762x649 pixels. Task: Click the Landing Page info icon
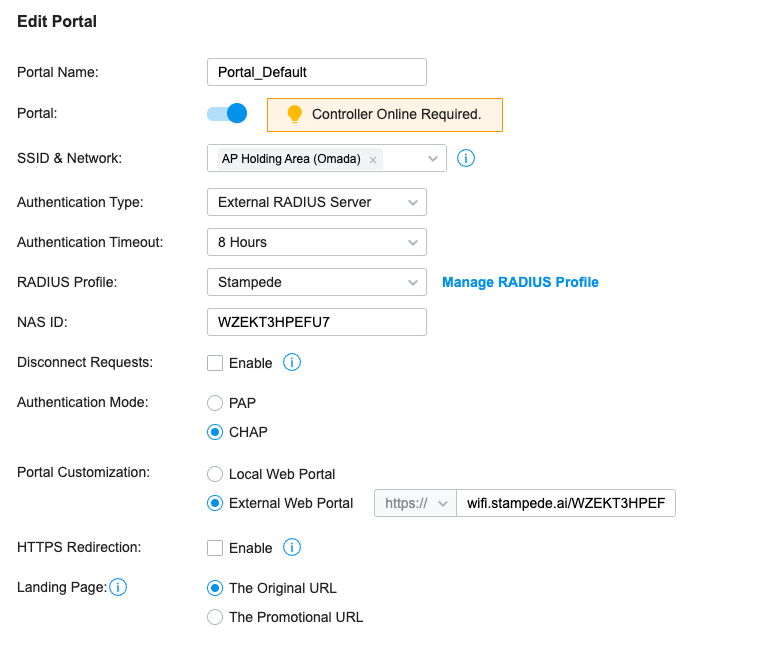[x=118, y=587]
